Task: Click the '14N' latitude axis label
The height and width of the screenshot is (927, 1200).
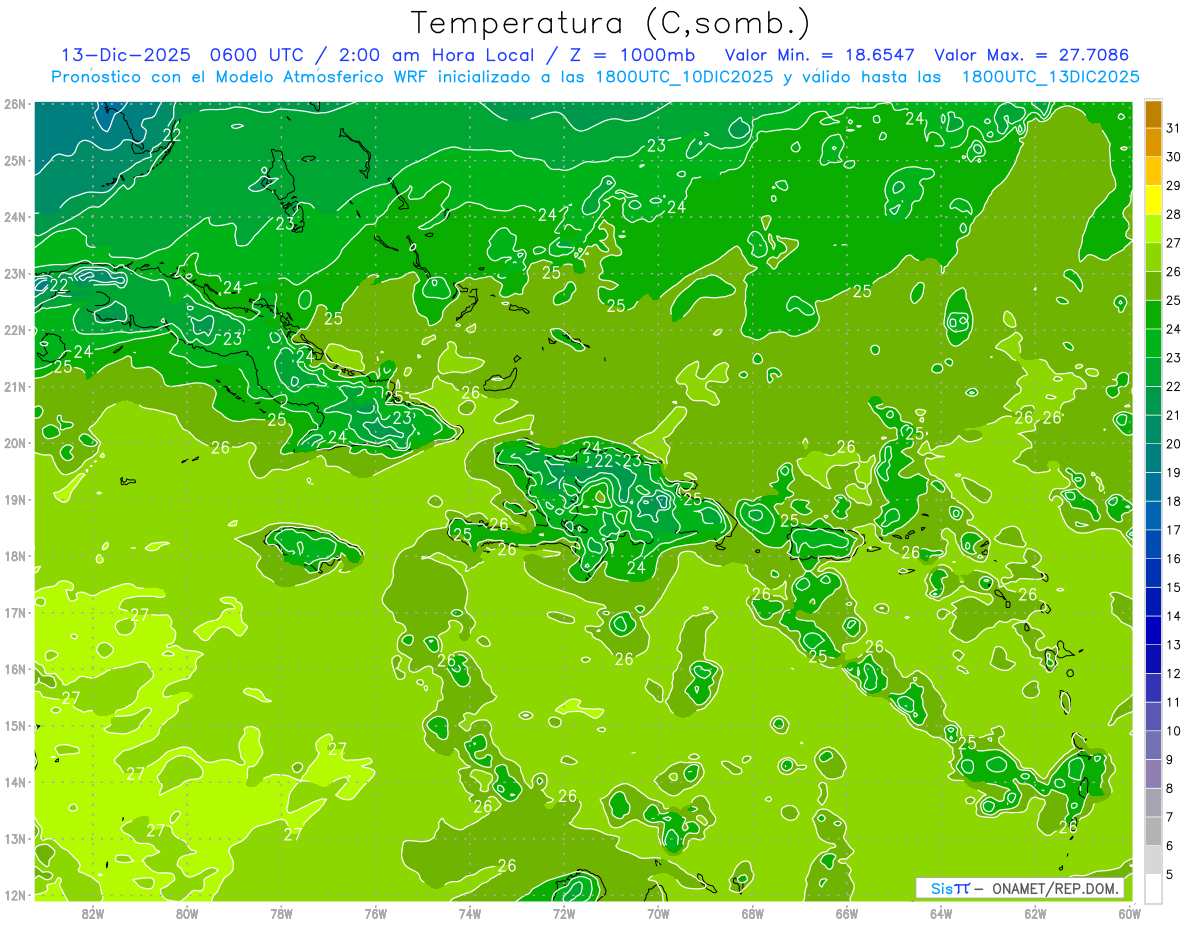Action: 16,782
